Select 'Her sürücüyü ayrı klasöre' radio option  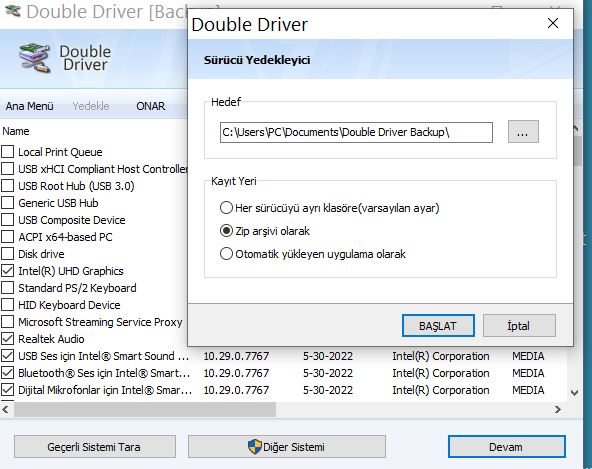pos(226,208)
